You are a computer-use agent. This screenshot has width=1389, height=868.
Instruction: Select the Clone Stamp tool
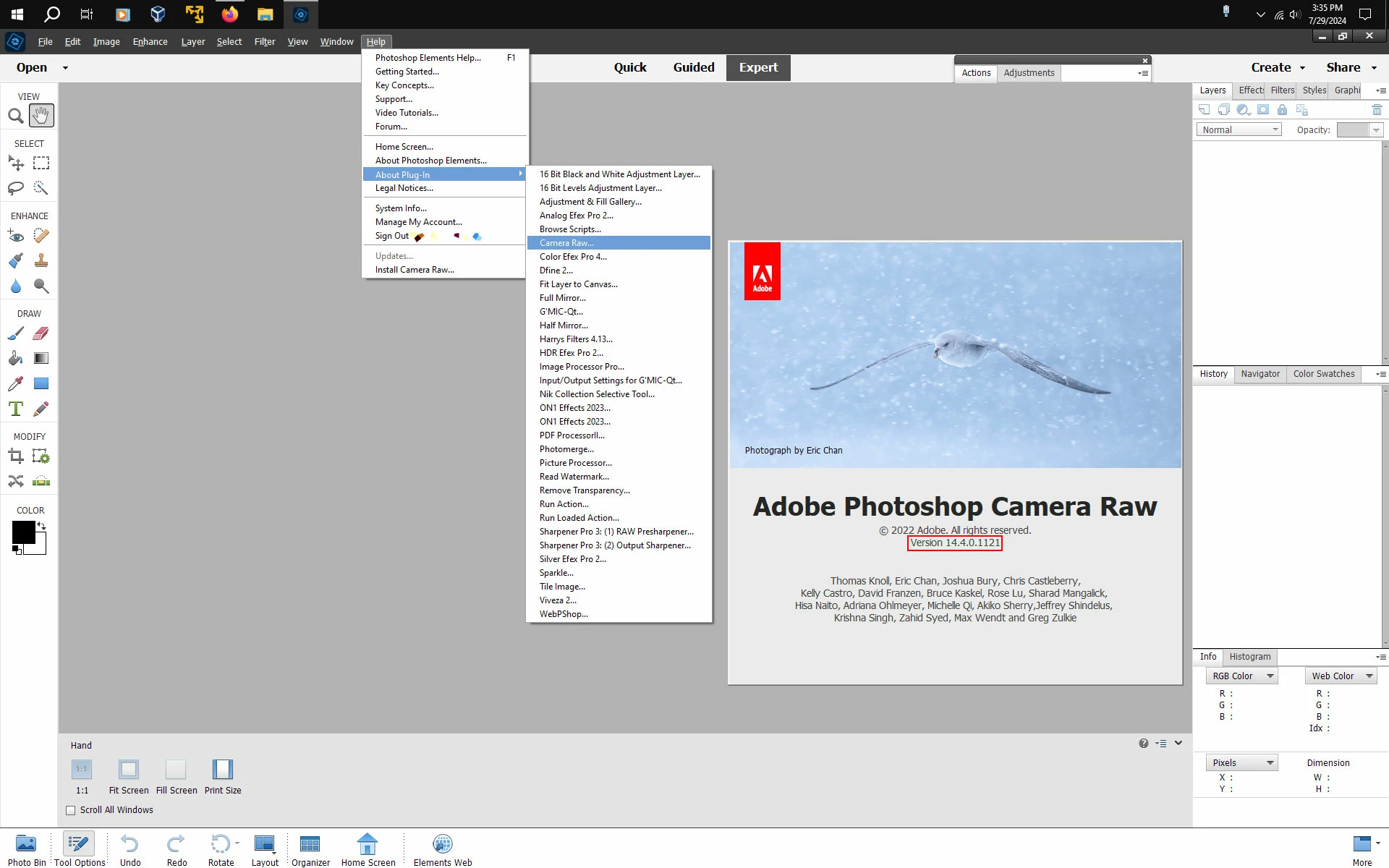pos(41,261)
